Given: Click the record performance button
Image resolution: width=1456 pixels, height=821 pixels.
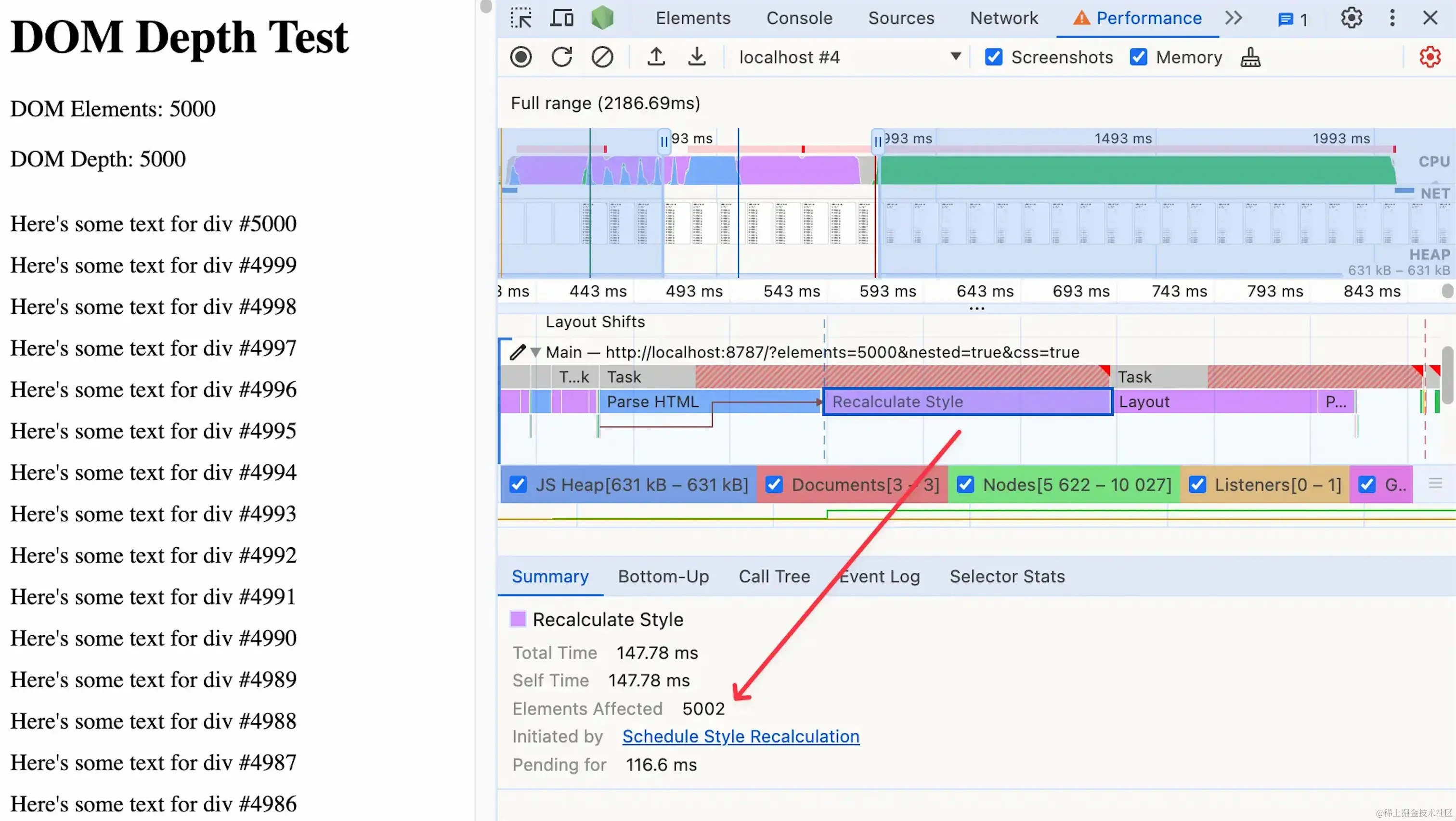Looking at the screenshot, I should [520, 57].
